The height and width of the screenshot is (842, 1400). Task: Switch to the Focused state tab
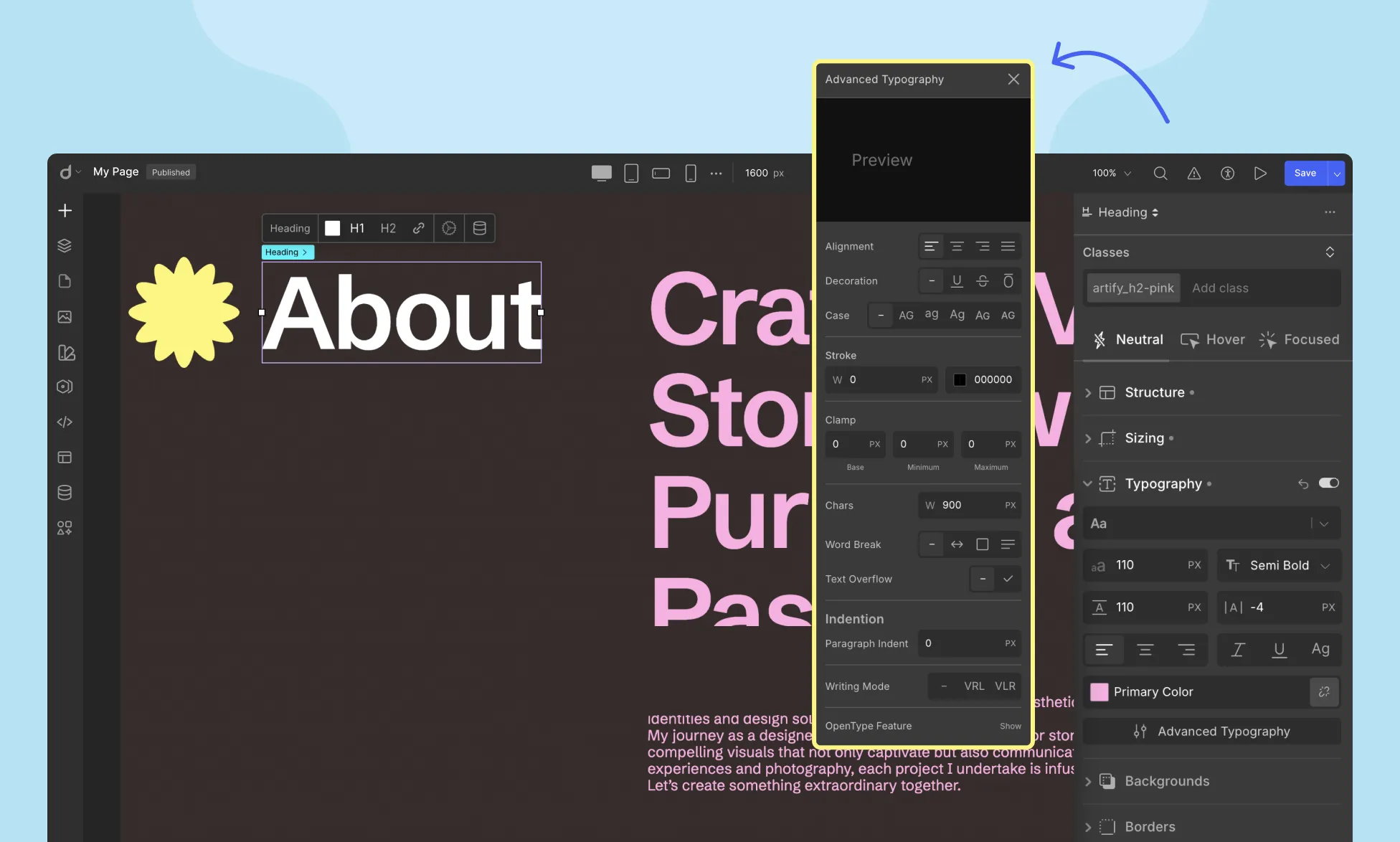[x=1300, y=339]
